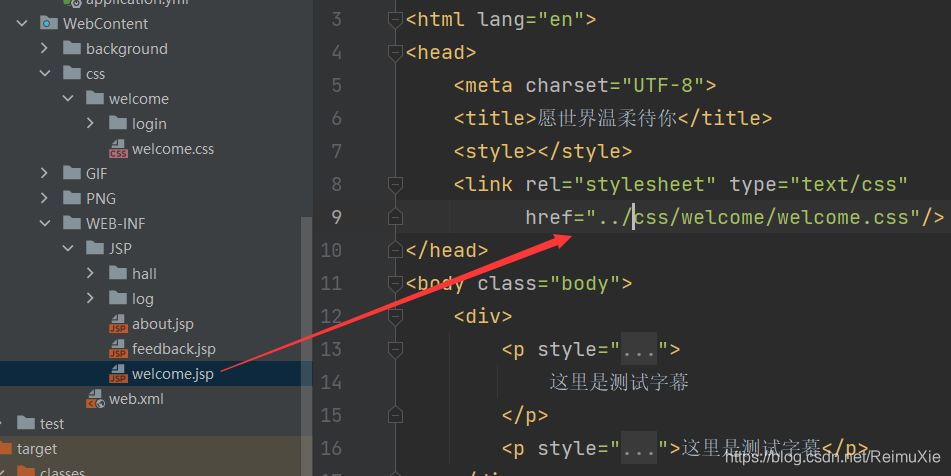Viewport: 951px width, 476px height.
Task: Select the PNG folder name
Action: click(x=101, y=198)
